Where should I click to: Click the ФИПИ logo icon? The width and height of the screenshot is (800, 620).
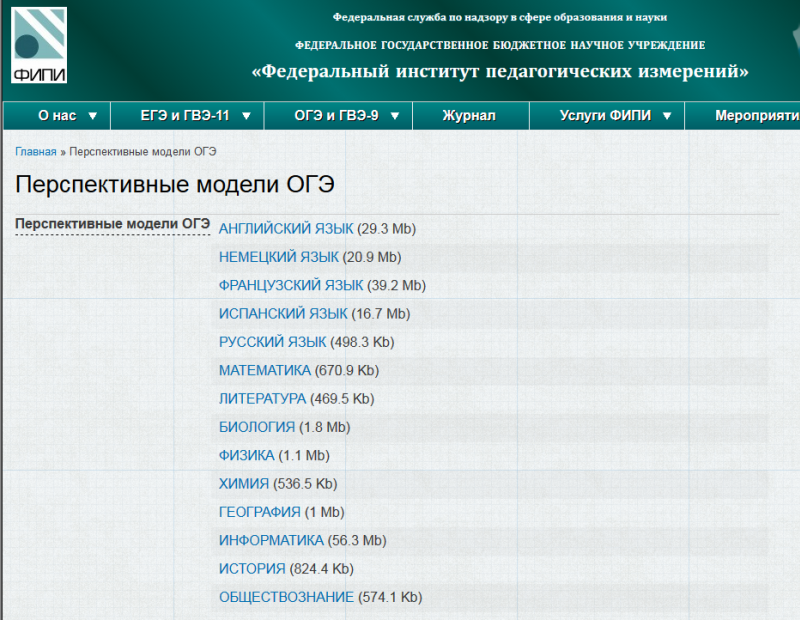pos(40,45)
